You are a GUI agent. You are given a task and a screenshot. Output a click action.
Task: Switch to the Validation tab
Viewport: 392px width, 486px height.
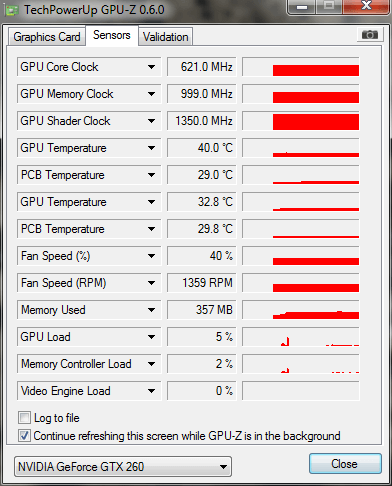pos(166,37)
